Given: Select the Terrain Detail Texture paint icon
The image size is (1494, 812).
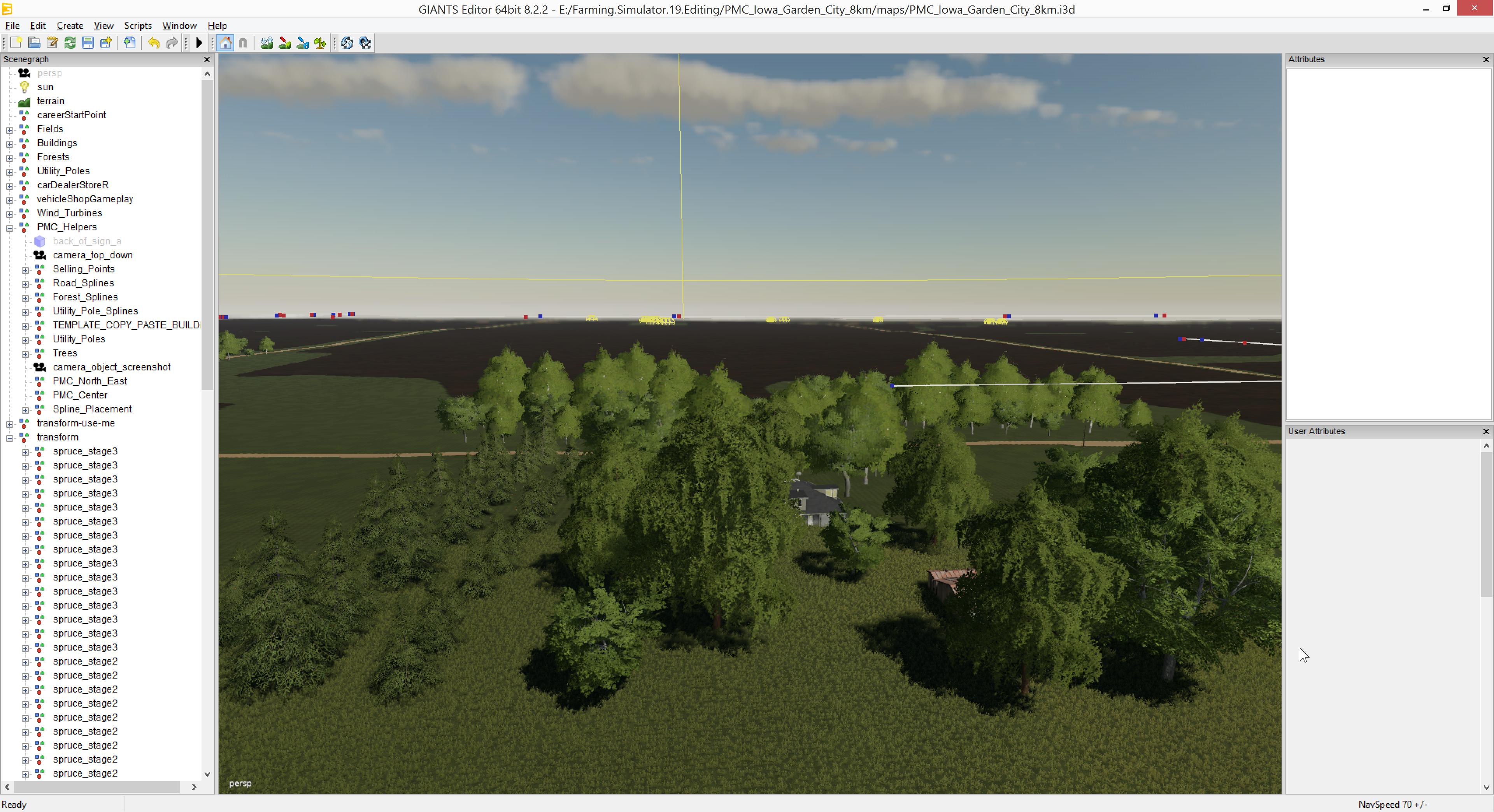Looking at the screenshot, I should [285, 43].
